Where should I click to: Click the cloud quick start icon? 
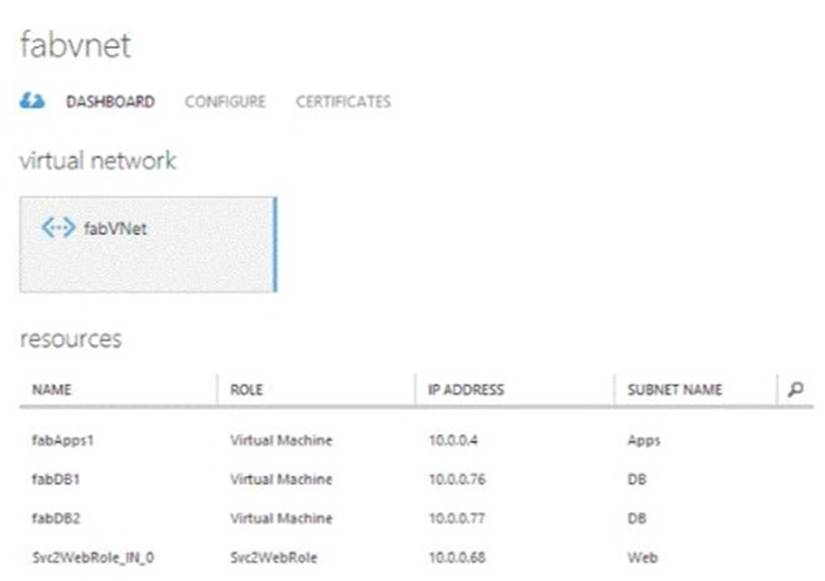[x=32, y=101]
